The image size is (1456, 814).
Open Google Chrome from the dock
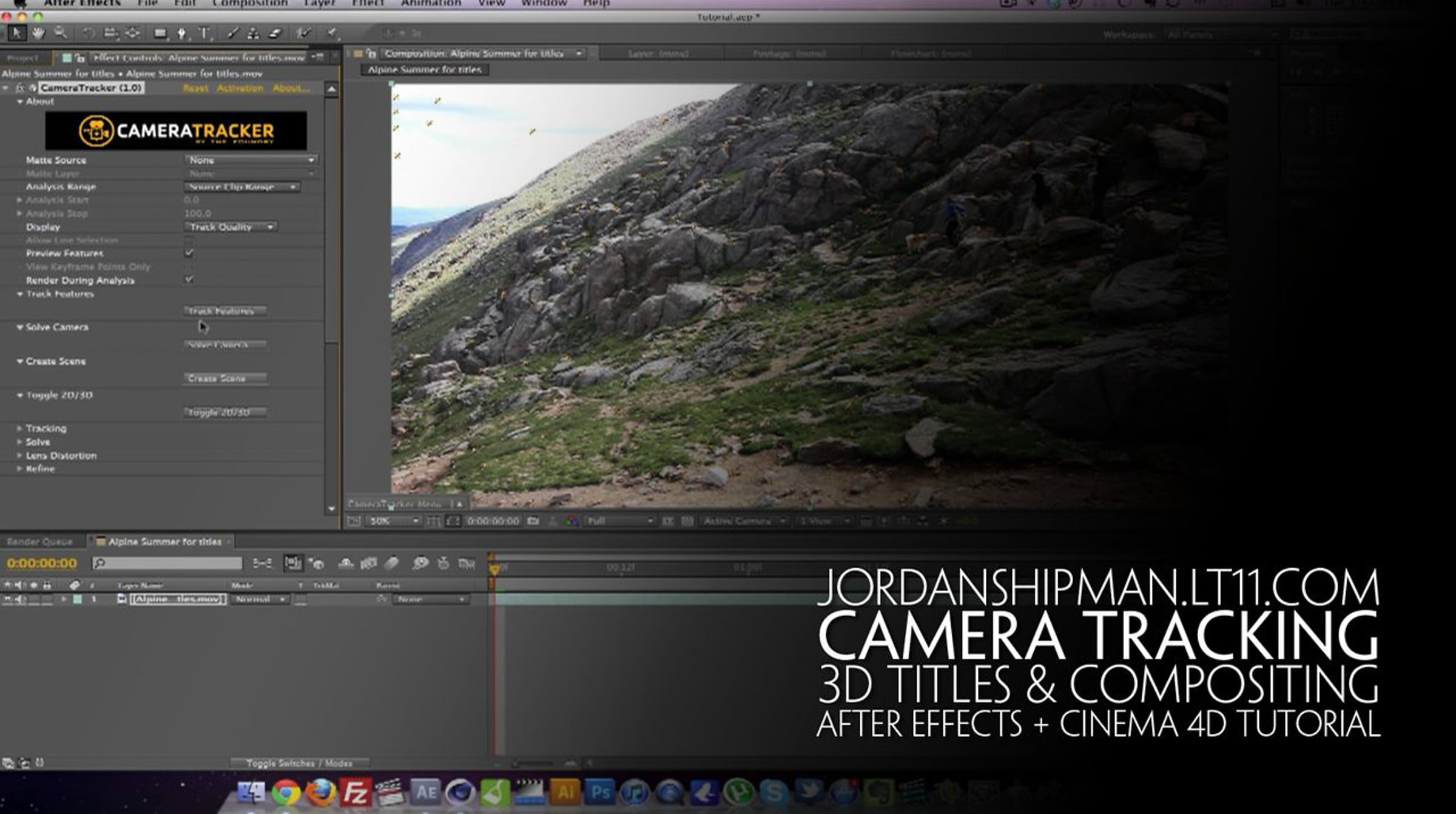click(286, 792)
